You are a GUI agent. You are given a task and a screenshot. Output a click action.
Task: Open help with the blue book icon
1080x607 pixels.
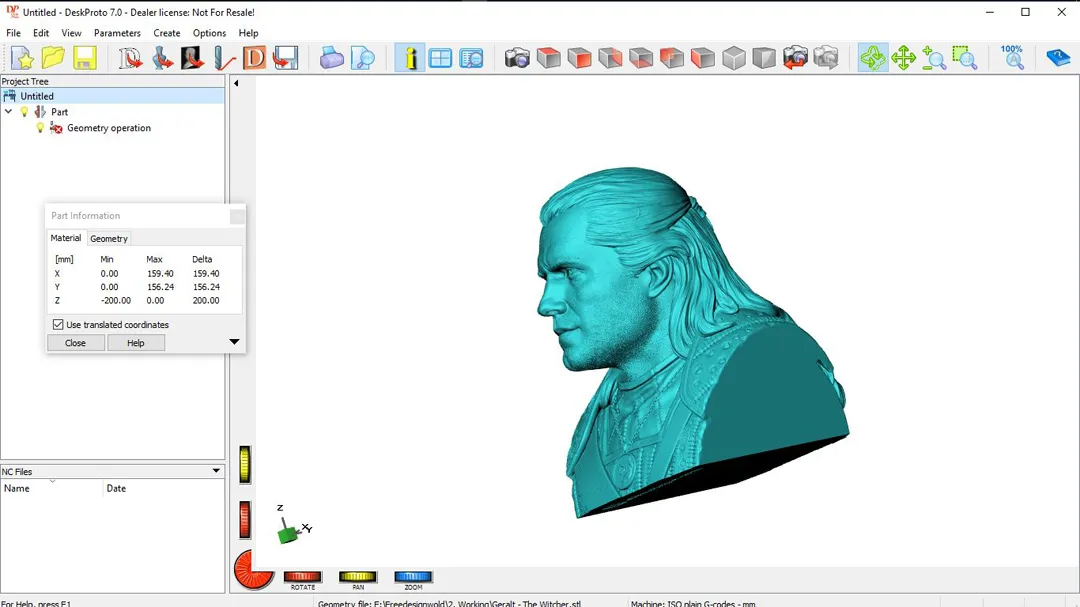point(1058,58)
